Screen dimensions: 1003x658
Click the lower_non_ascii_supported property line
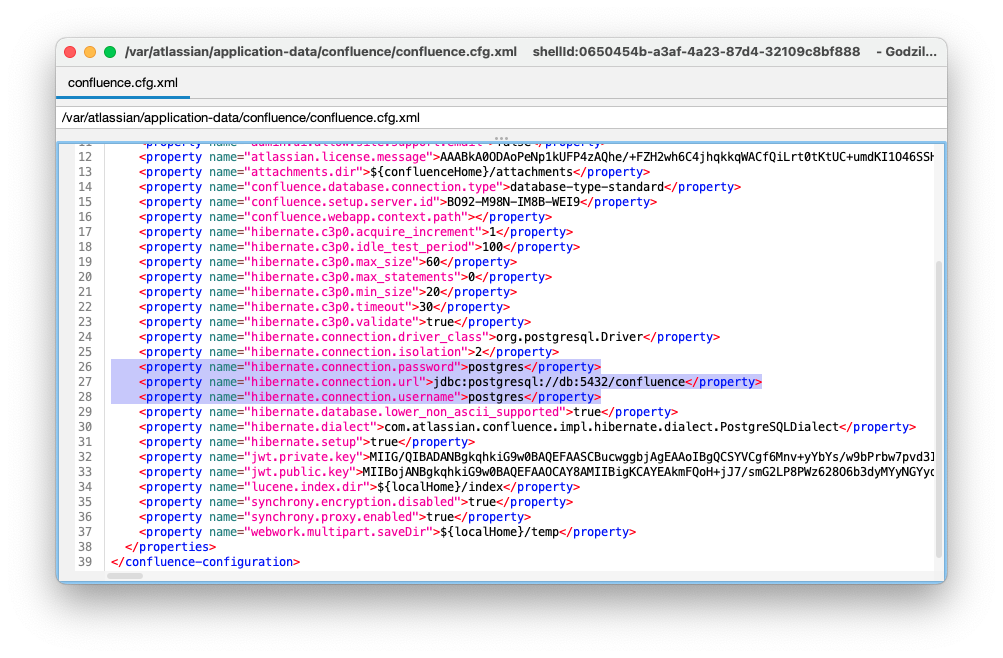tap(408, 412)
